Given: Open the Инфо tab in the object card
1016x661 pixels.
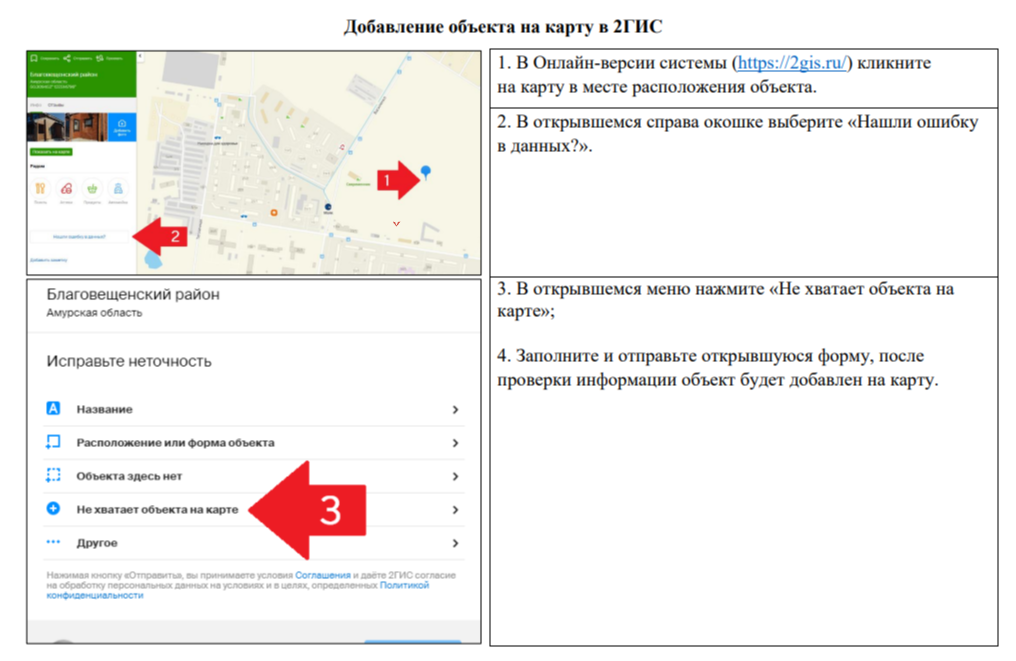Looking at the screenshot, I should click(36, 104).
